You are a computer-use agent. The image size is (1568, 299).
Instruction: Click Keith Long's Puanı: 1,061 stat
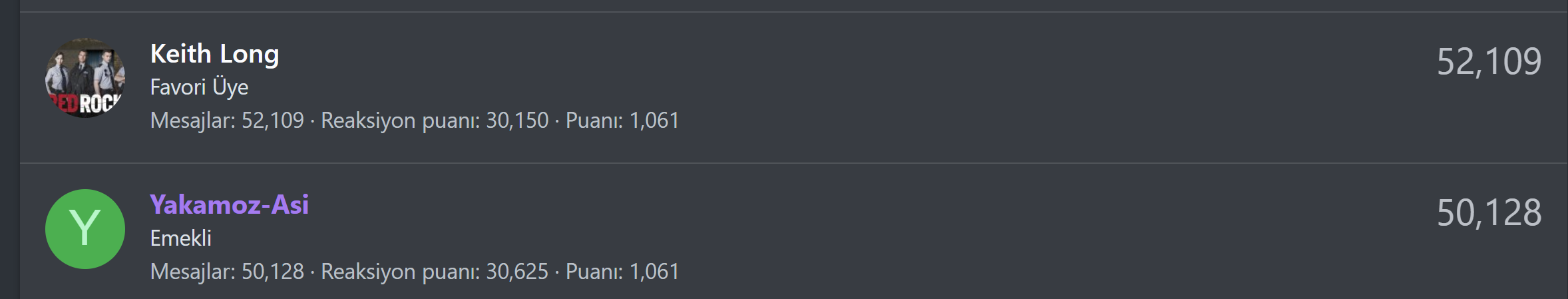click(622, 121)
